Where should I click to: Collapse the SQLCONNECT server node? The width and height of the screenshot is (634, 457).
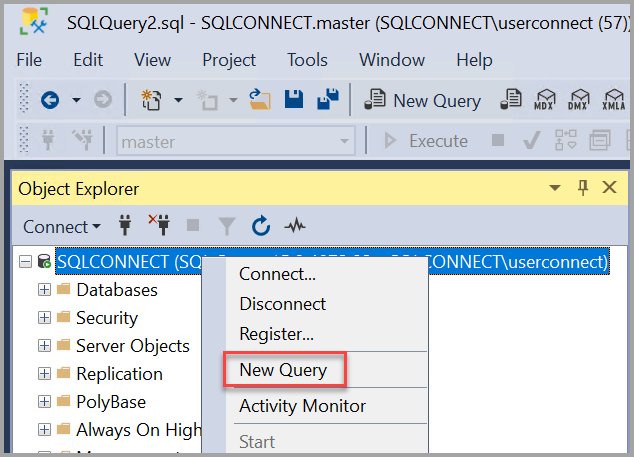[25, 262]
